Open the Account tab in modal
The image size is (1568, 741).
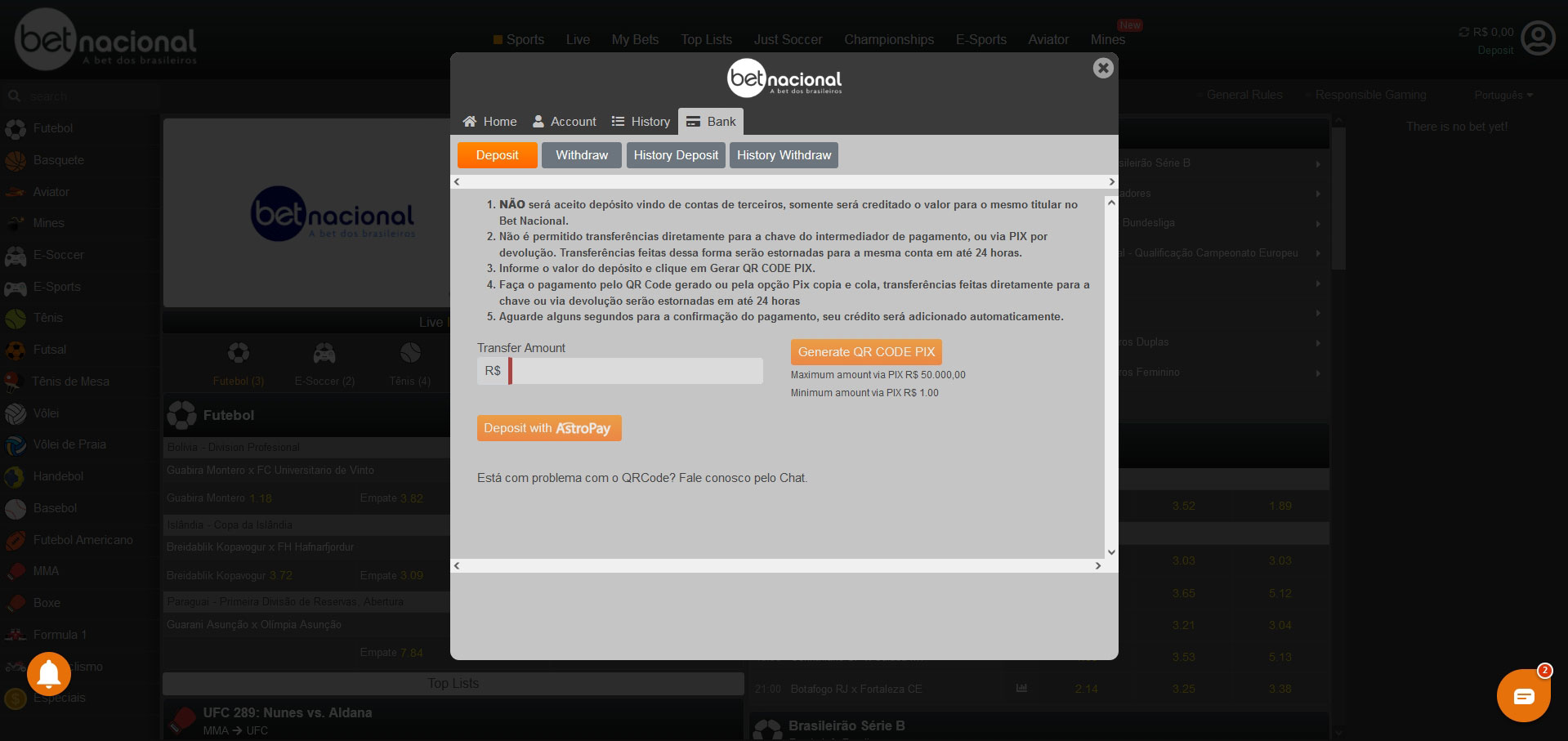[x=564, y=122]
